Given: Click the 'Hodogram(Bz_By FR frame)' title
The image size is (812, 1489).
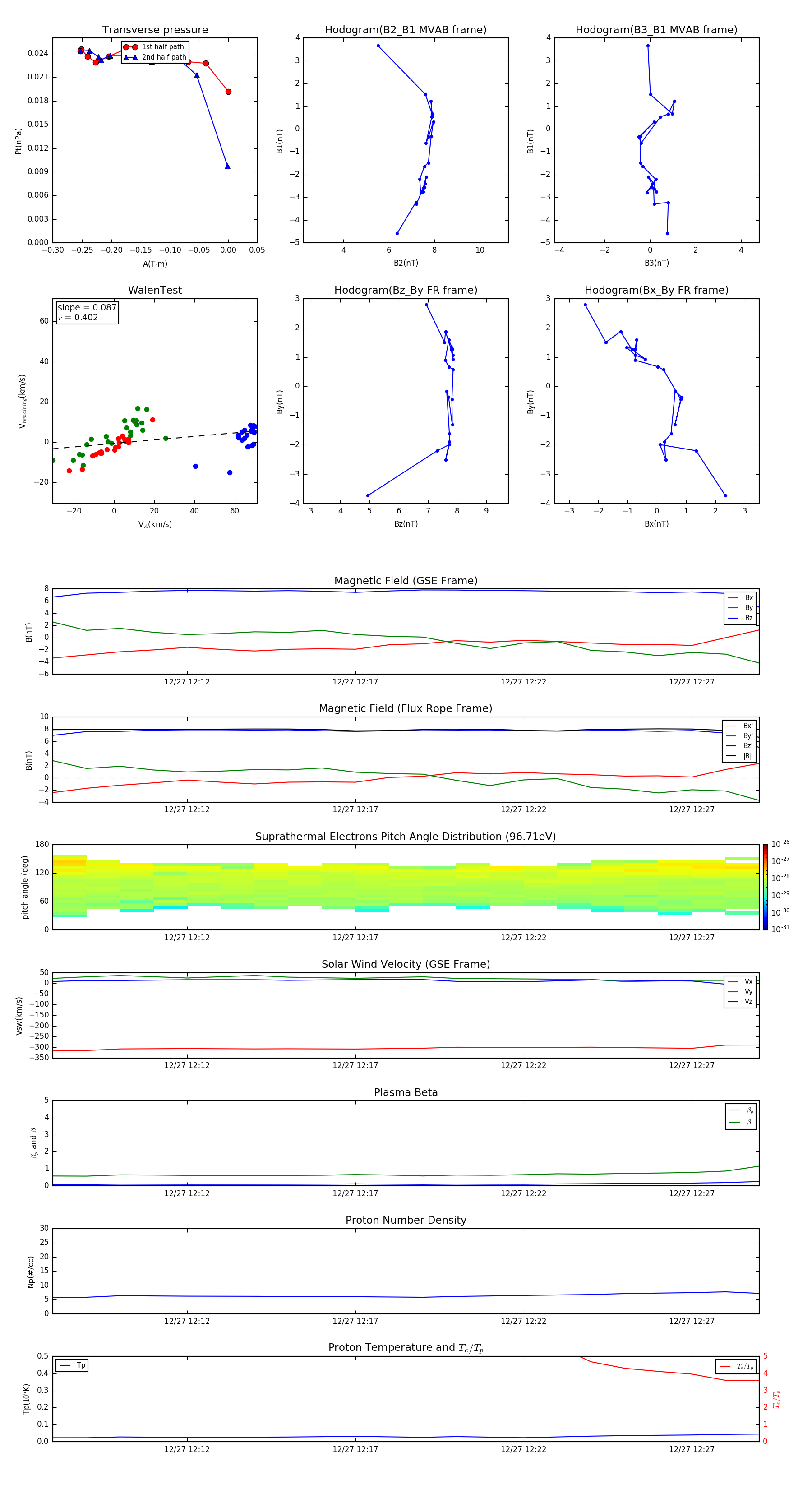Looking at the screenshot, I should point(406,290).
